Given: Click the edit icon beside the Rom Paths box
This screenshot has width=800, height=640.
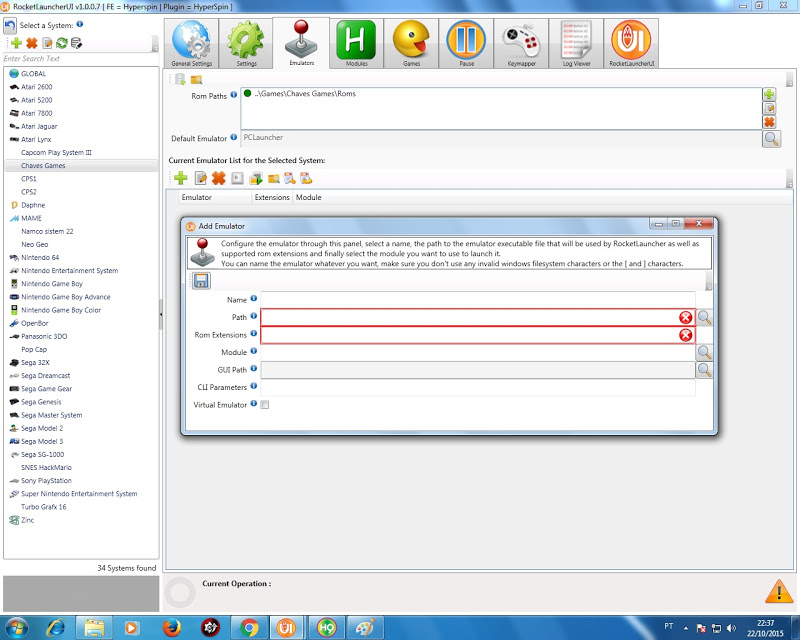Looking at the screenshot, I should pyautogui.click(x=769, y=108).
